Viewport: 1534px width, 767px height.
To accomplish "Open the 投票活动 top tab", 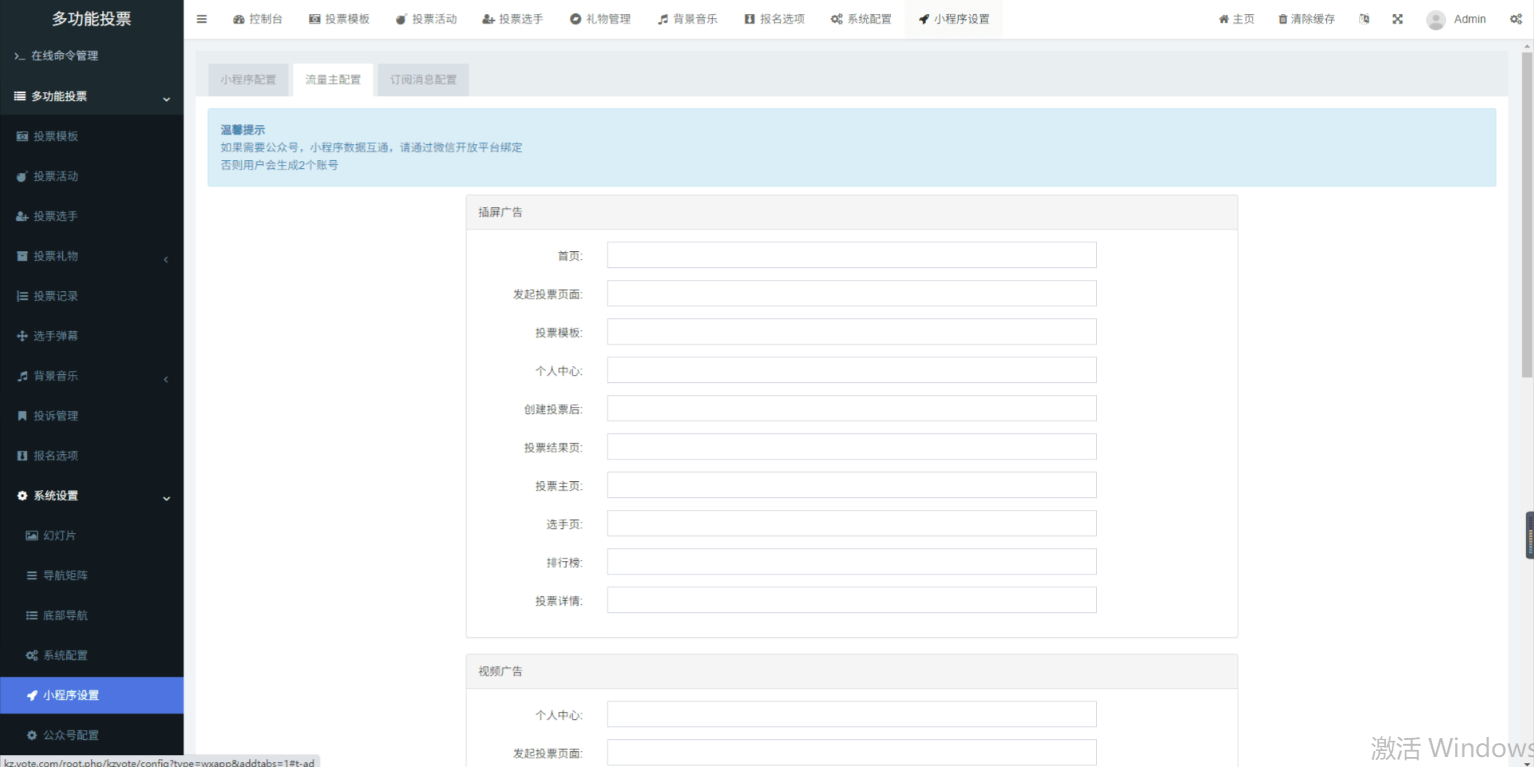I will 426,19.
